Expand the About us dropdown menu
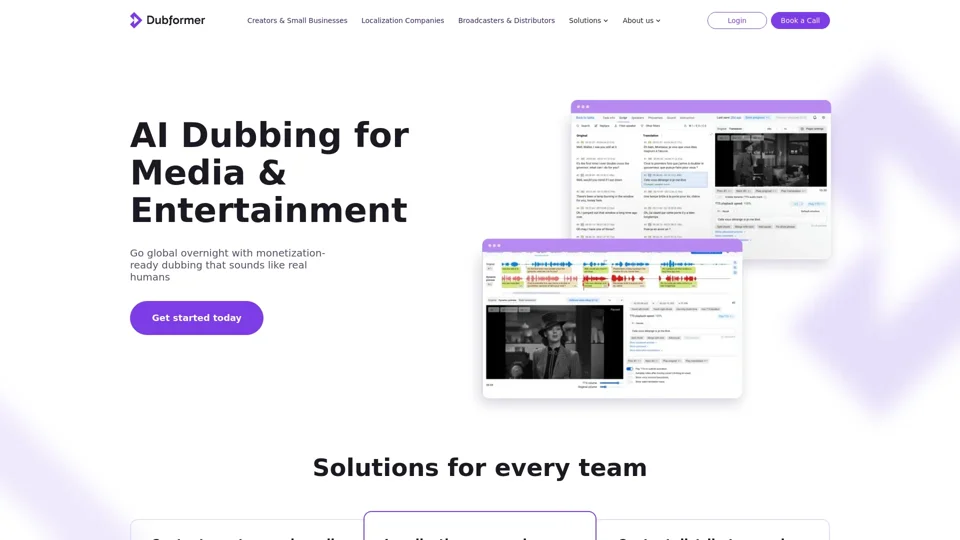960x540 pixels. pyautogui.click(x=641, y=20)
